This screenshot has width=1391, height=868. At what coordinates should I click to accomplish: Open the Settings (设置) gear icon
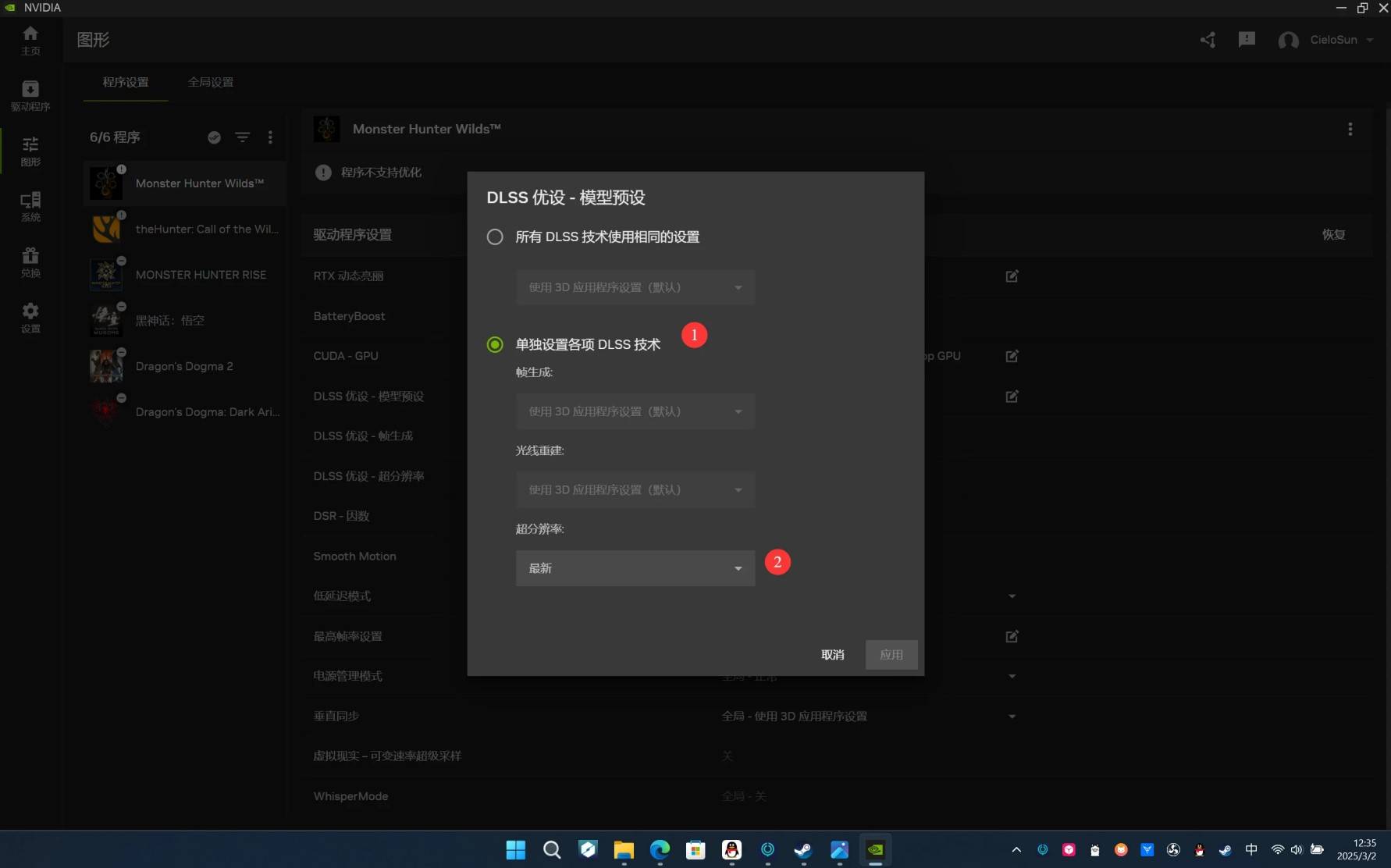pos(30,317)
